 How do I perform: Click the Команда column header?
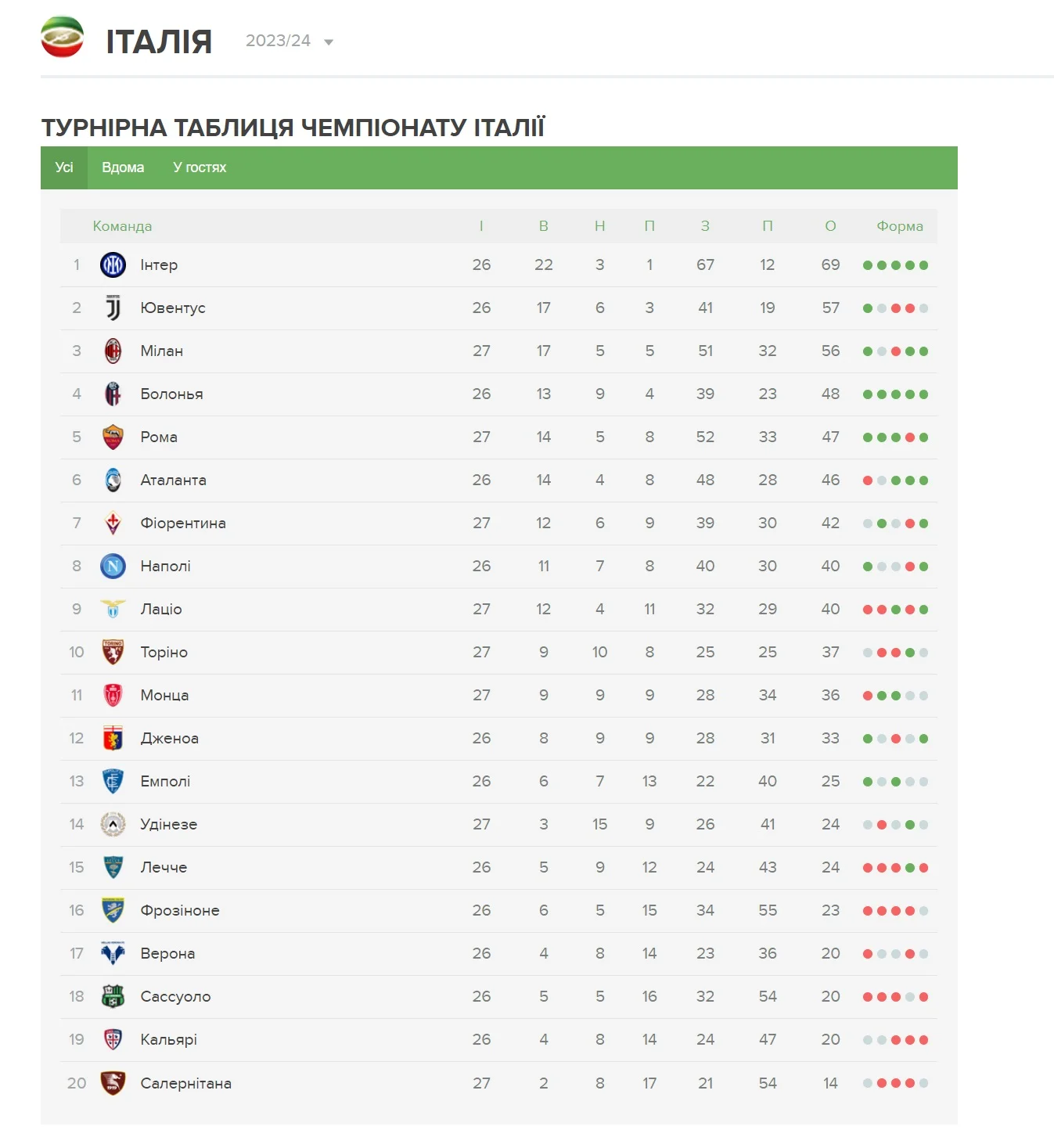[x=122, y=226]
